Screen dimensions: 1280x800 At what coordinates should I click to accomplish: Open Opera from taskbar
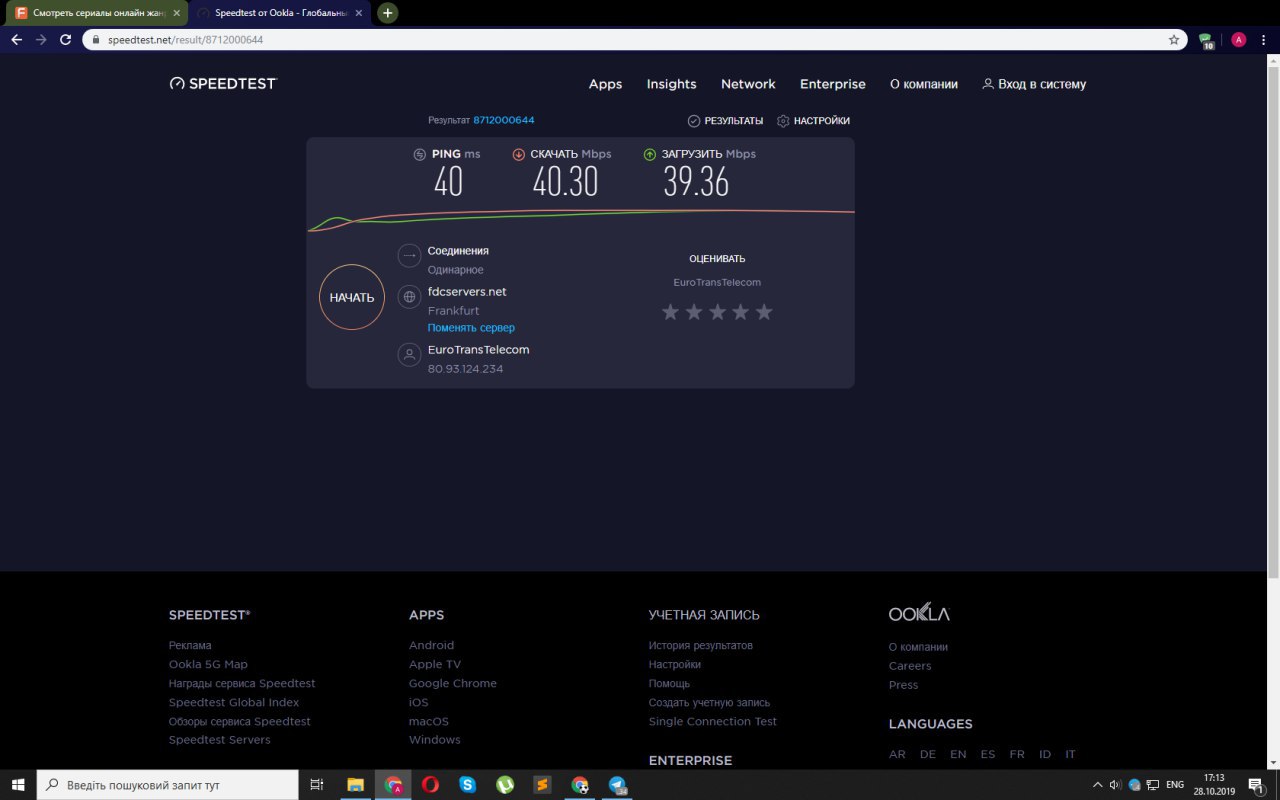430,785
